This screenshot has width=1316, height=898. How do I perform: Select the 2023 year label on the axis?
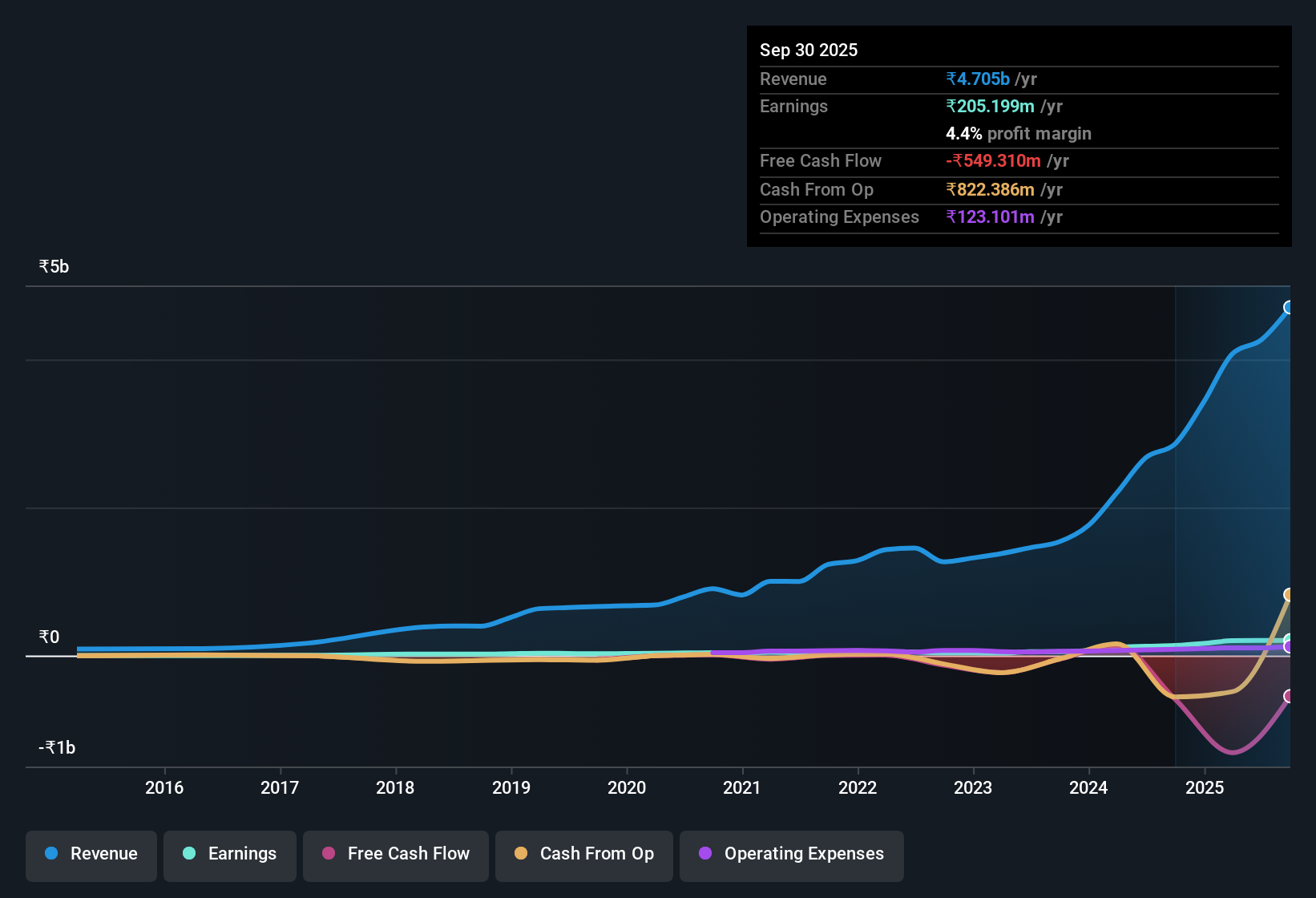(x=972, y=788)
